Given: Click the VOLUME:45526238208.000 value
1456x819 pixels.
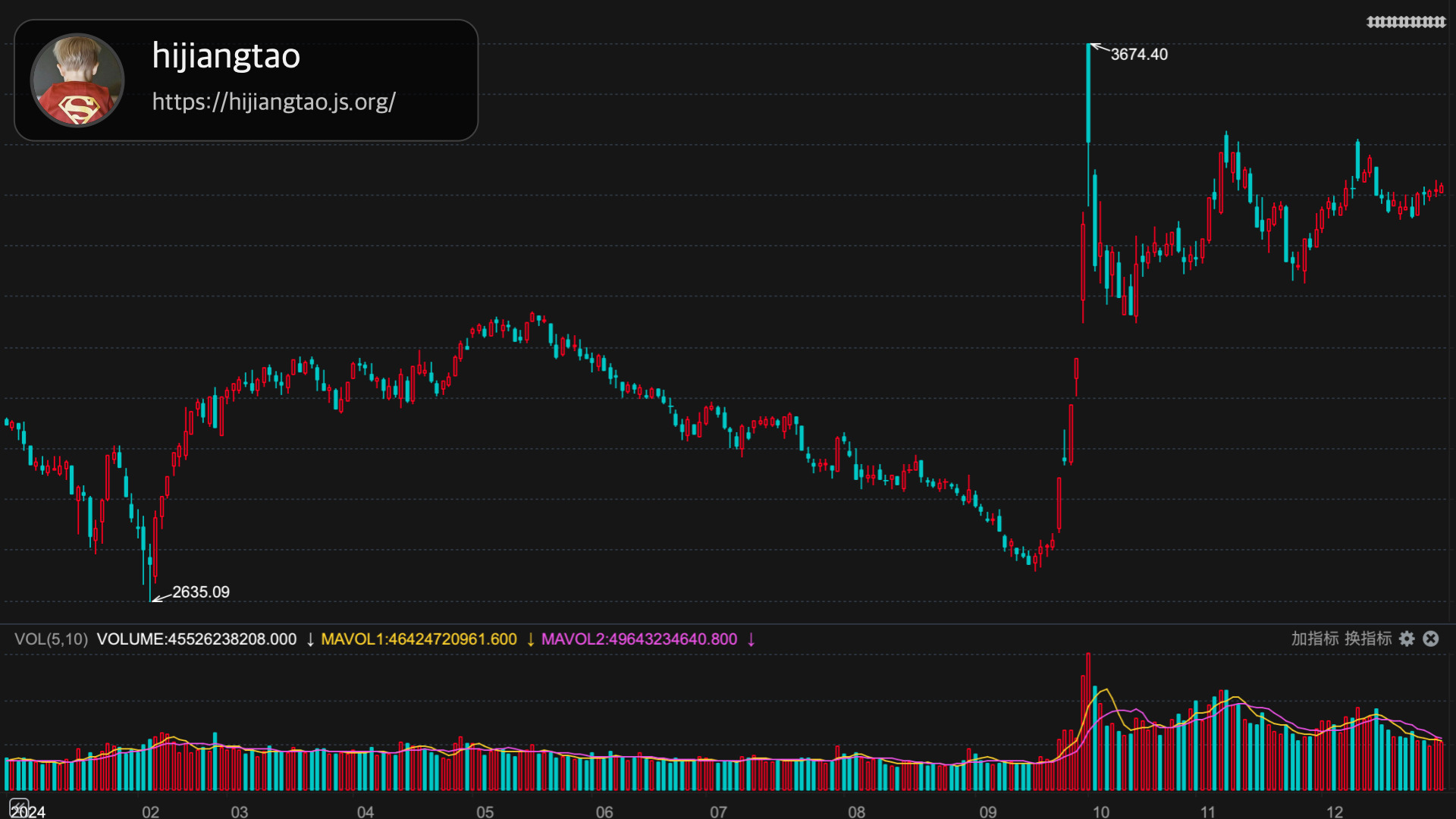Looking at the screenshot, I should [196, 639].
